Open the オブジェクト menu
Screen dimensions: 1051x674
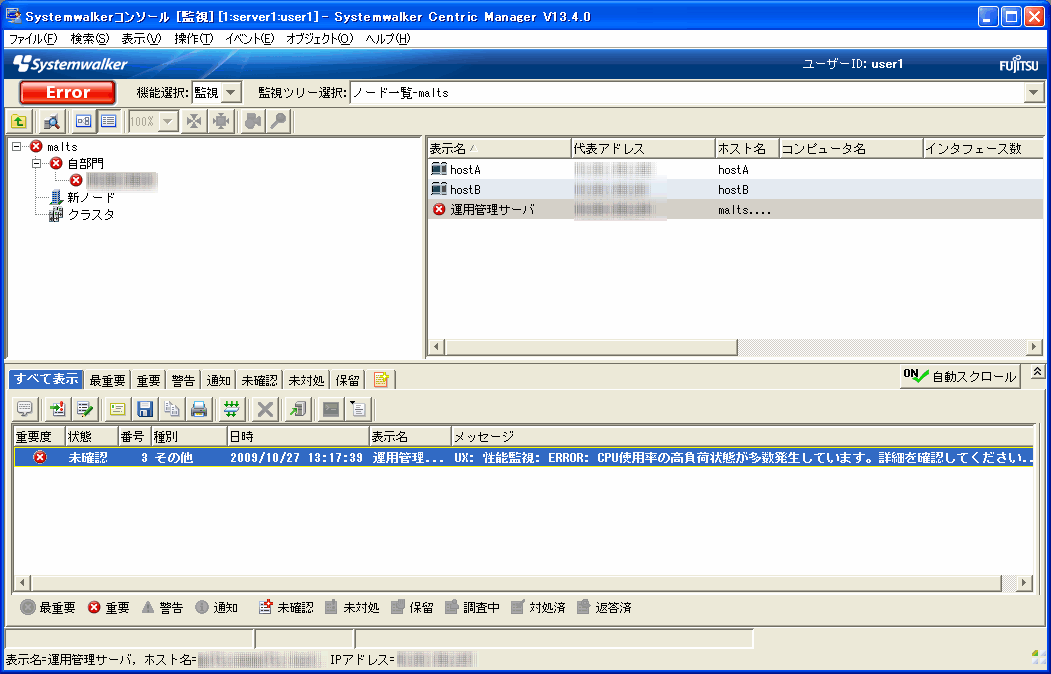[319, 39]
